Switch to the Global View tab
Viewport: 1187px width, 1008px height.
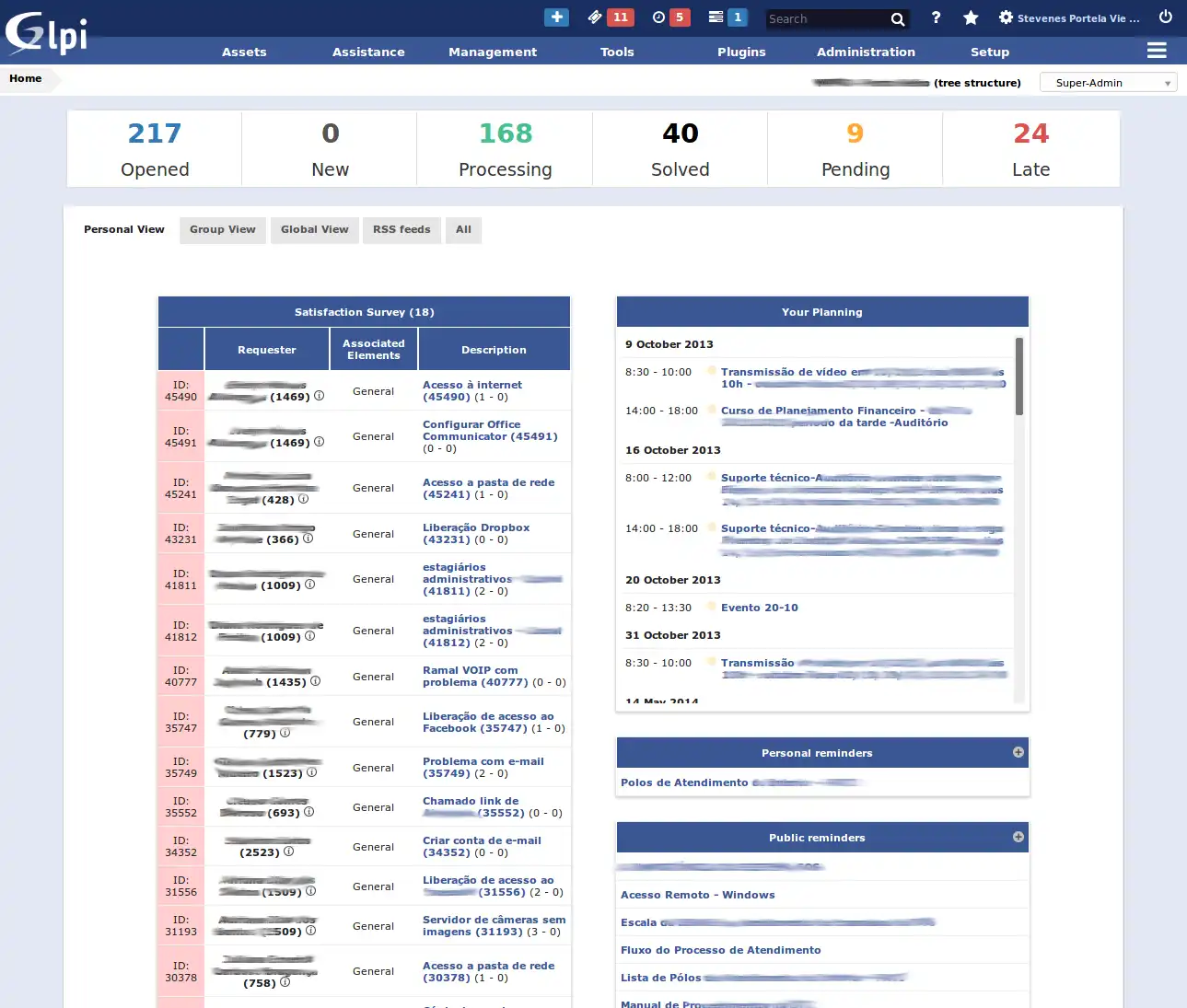pos(314,229)
